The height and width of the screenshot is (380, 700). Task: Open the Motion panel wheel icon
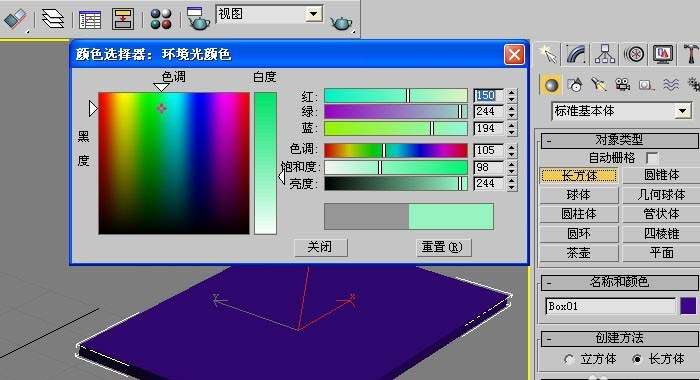pos(634,54)
